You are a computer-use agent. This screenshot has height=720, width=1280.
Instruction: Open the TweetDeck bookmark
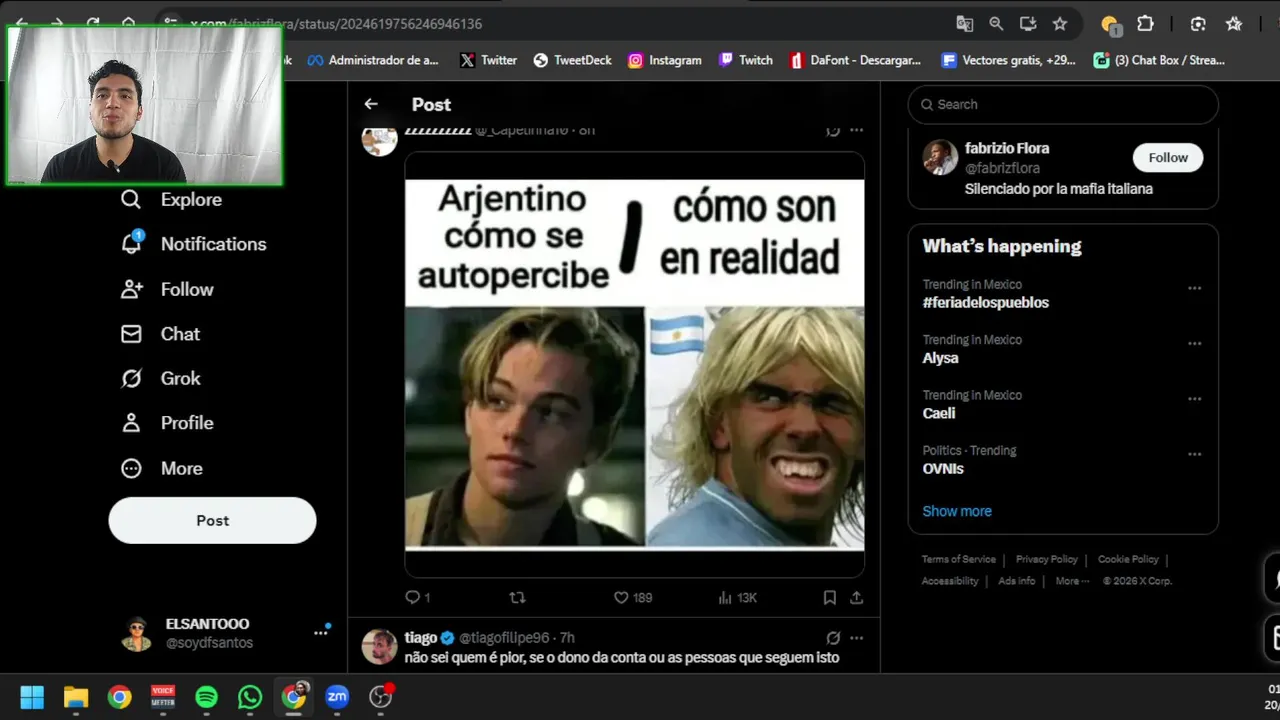[572, 60]
